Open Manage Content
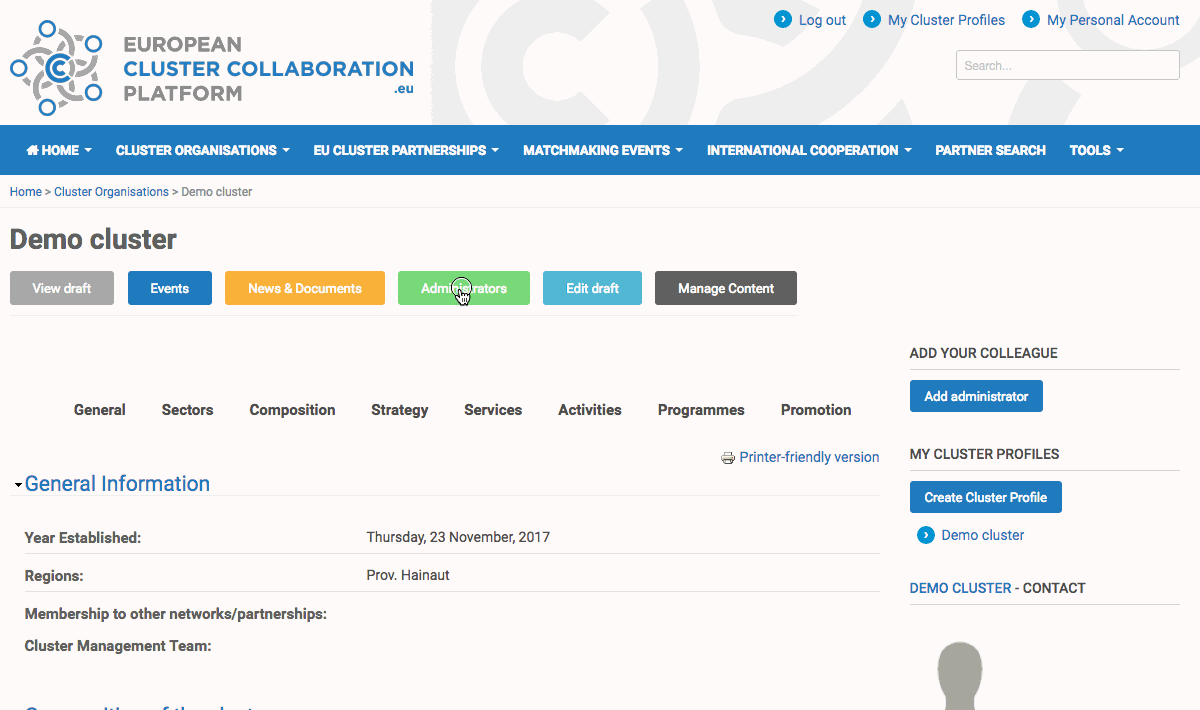 [x=726, y=288]
